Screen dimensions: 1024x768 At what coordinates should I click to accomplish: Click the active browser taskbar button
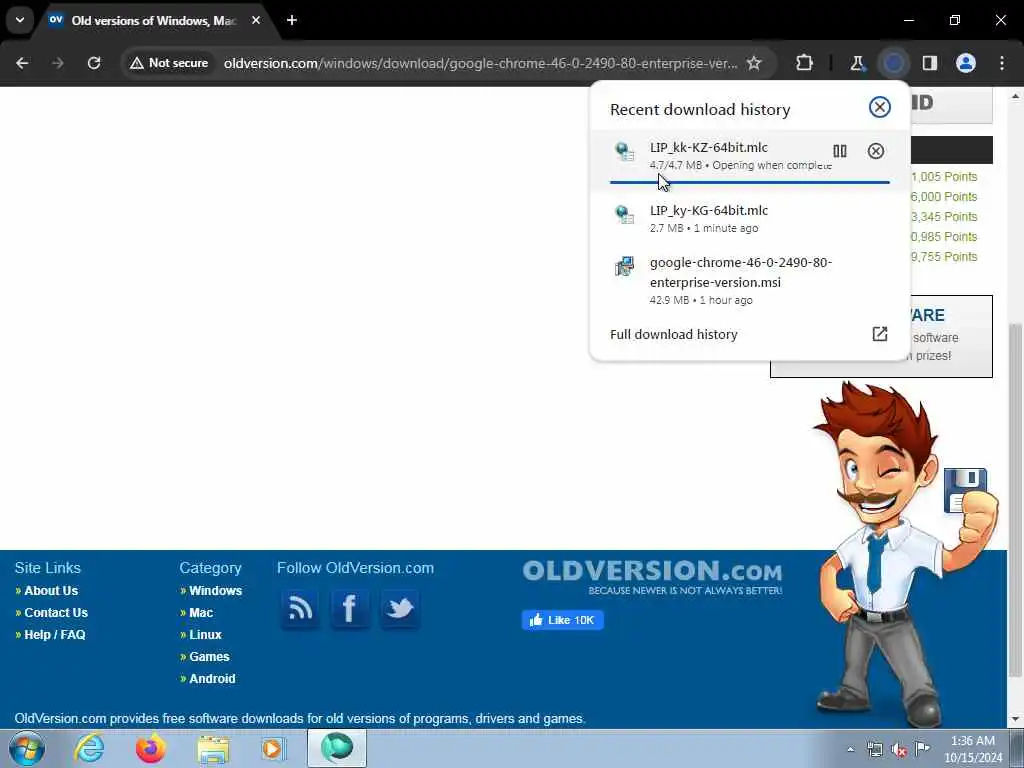click(337, 748)
